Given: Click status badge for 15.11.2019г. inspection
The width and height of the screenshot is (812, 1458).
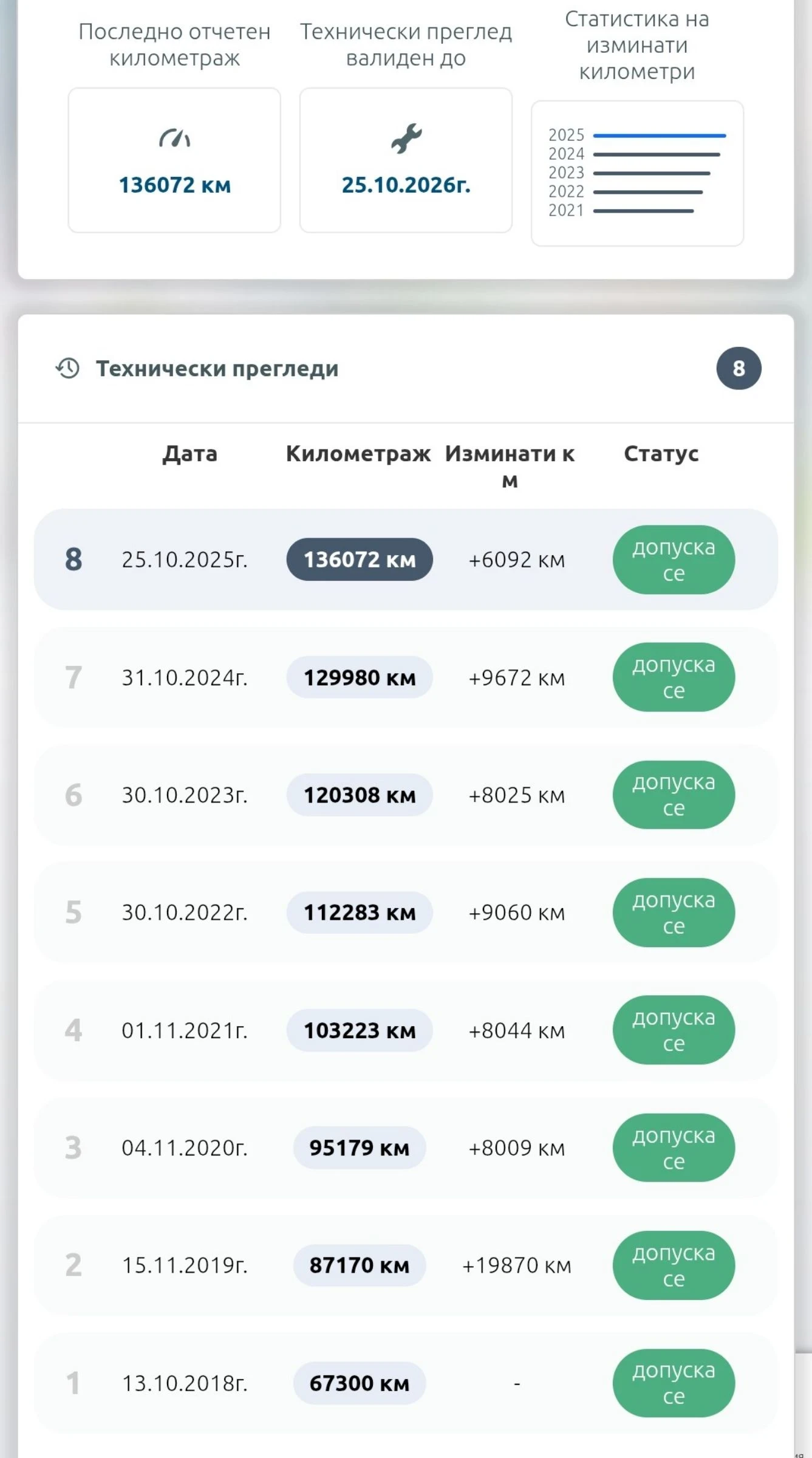Looking at the screenshot, I should 673,1265.
